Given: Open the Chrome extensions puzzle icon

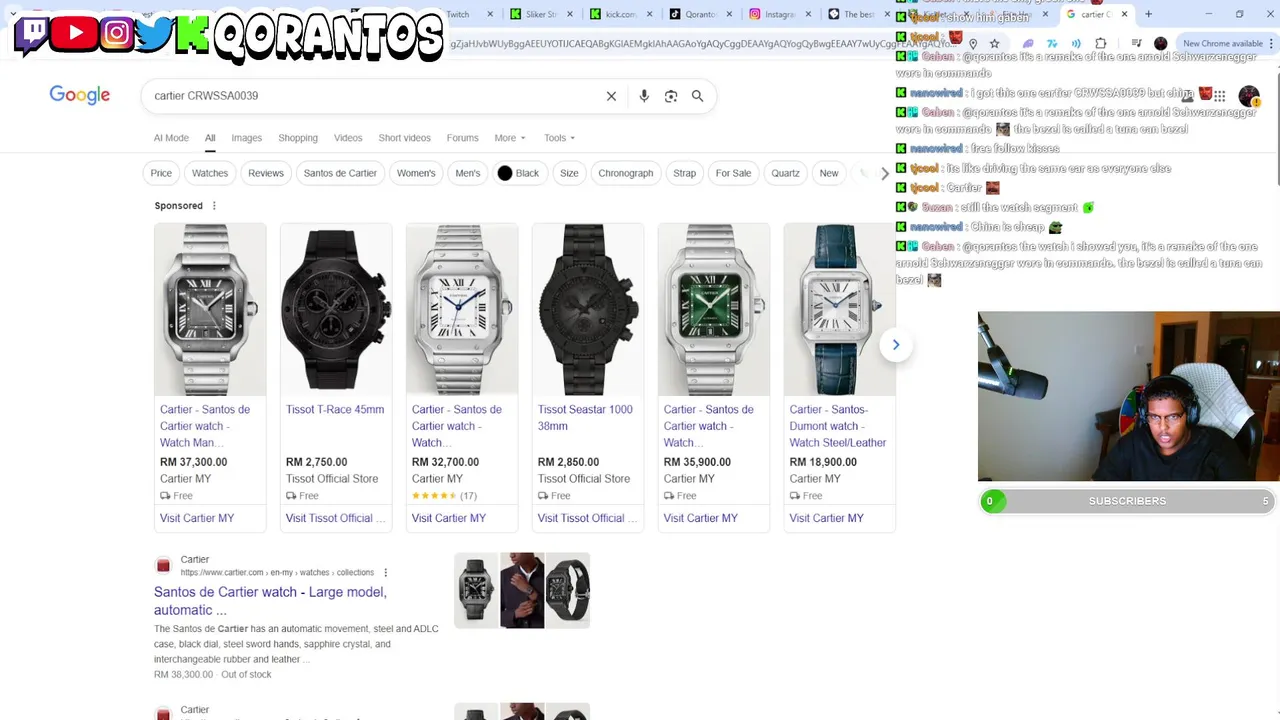Looking at the screenshot, I should click(x=1101, y=43).
